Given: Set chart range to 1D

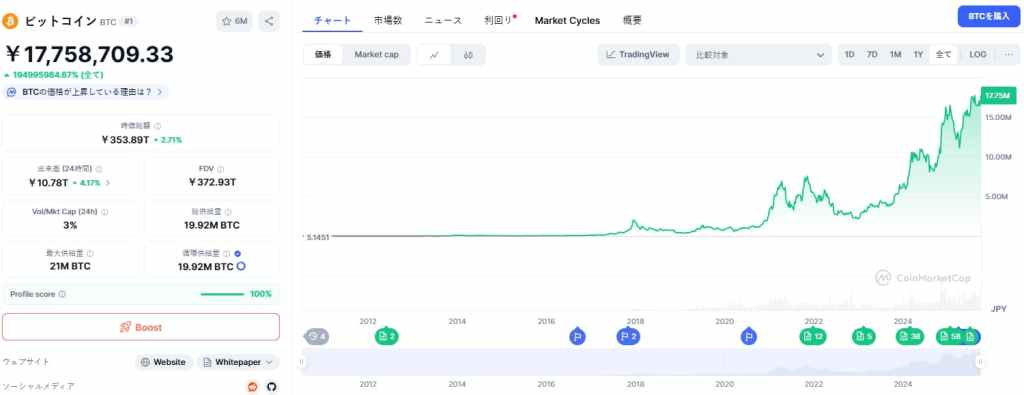Looking at the screenshot, I should (850, 55).
